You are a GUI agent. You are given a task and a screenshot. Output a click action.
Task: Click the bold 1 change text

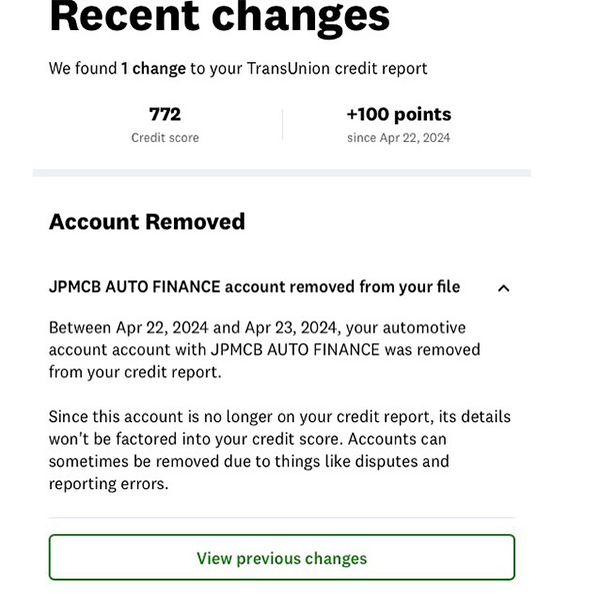(x=153, y=69)
